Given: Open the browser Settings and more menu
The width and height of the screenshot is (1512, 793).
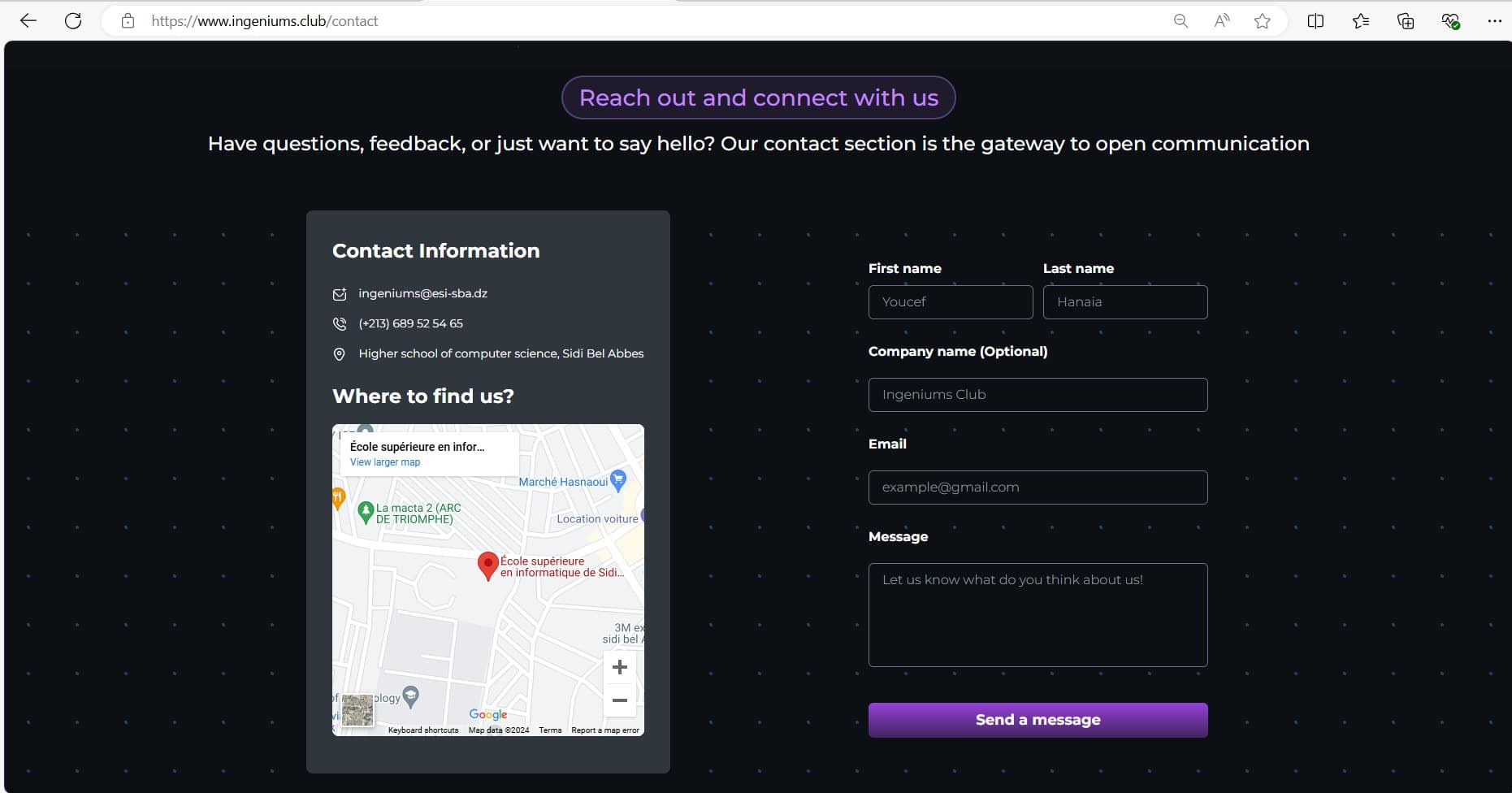Looking at the screenshot, I should pyautogui.click(x=1494, y=21).
